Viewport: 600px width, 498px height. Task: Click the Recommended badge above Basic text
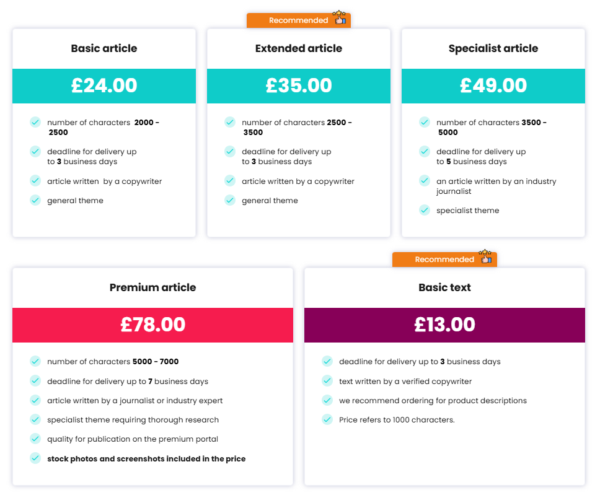[443, 259]
